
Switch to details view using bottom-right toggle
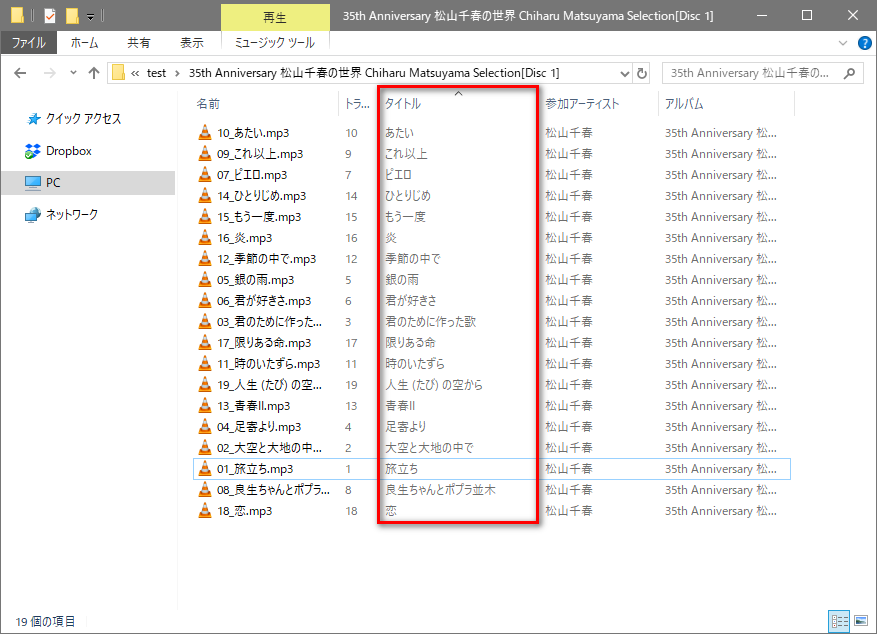(840, 621)
